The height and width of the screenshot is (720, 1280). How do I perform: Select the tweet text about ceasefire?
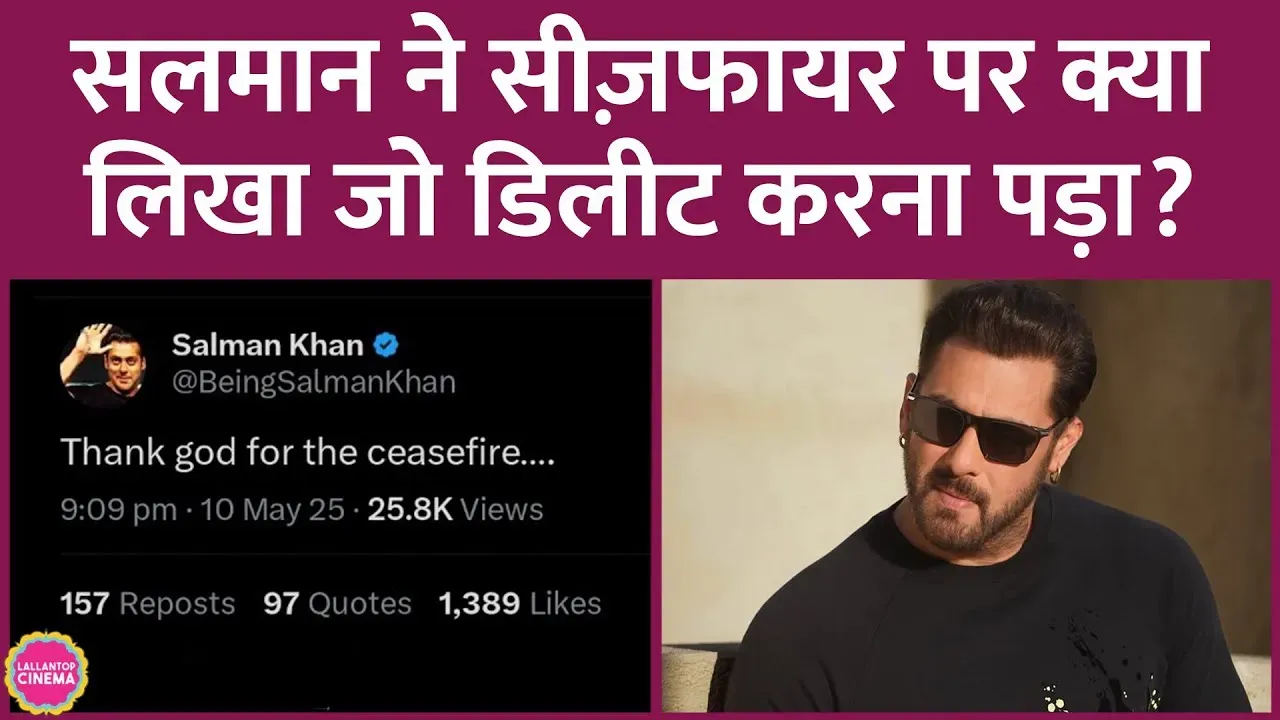pos(307,453)
